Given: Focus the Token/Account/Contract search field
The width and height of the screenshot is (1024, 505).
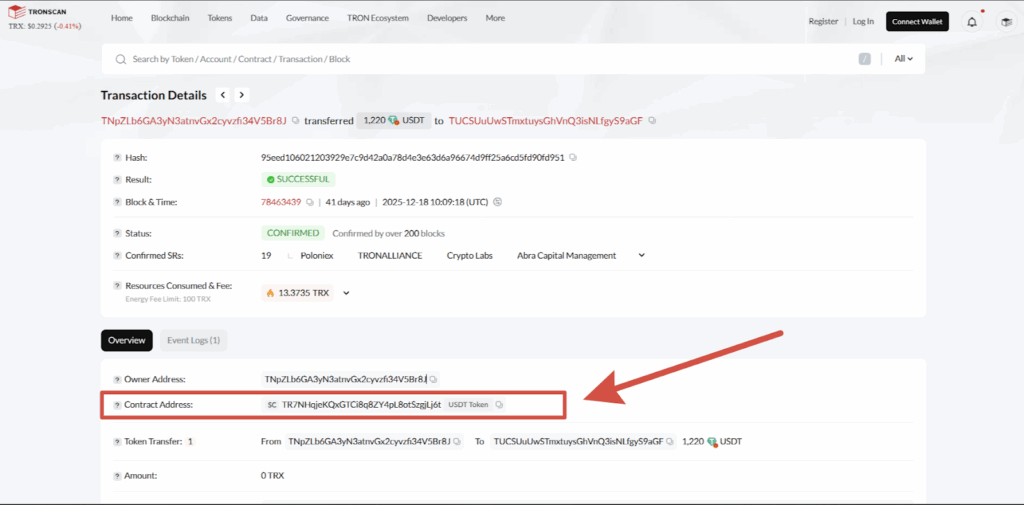Looking at the screenshot, I should click(480, 59).
